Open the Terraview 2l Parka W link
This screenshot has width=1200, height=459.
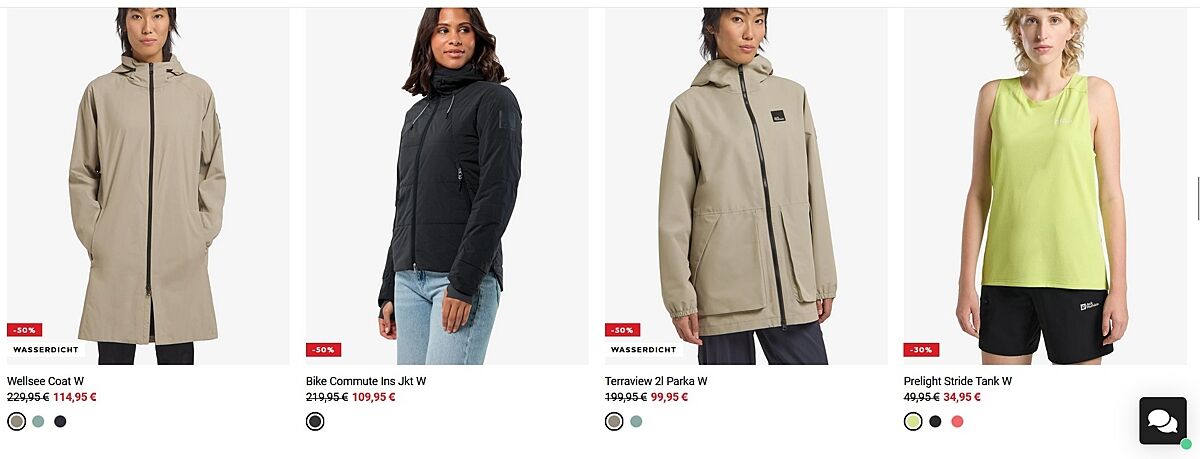[656, 381]
